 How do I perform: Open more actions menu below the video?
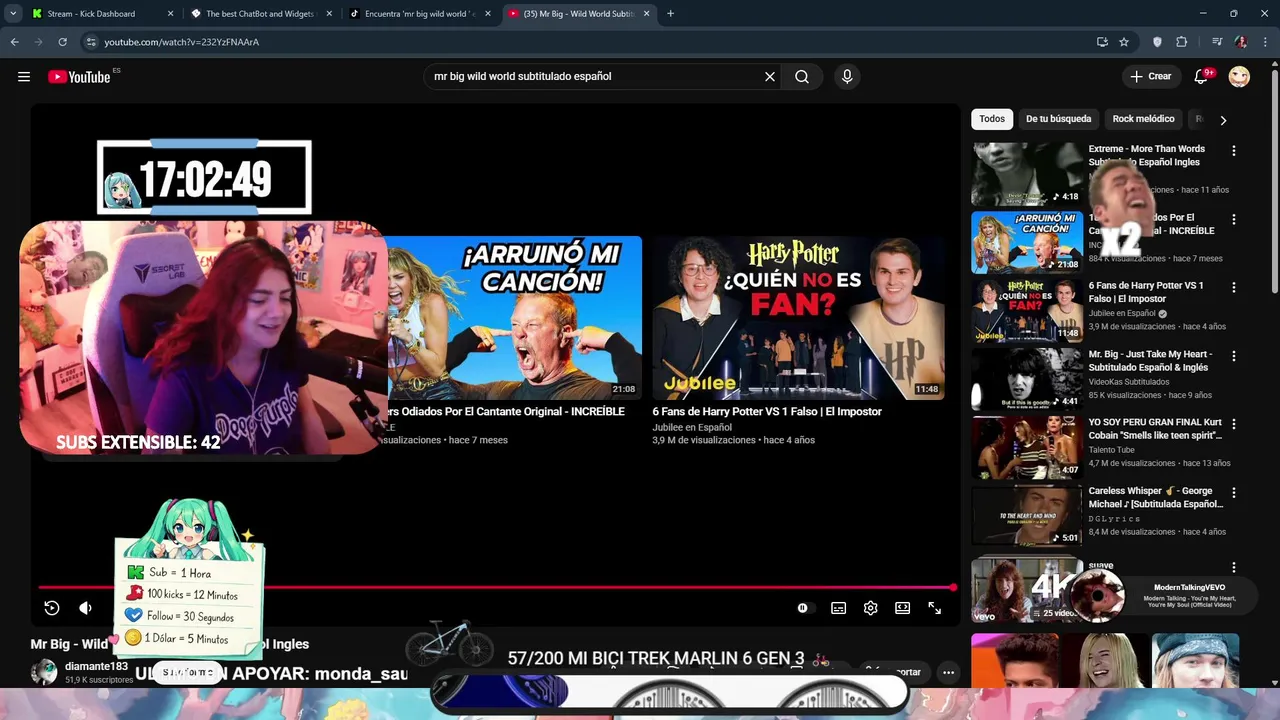pyautogui.click(x=948, y=672)
